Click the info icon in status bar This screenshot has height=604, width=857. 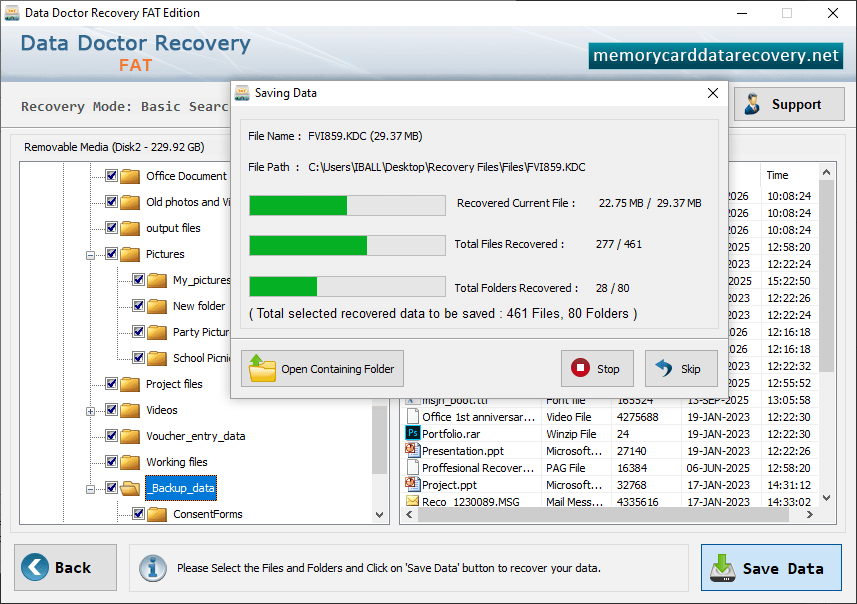(152, 568)
